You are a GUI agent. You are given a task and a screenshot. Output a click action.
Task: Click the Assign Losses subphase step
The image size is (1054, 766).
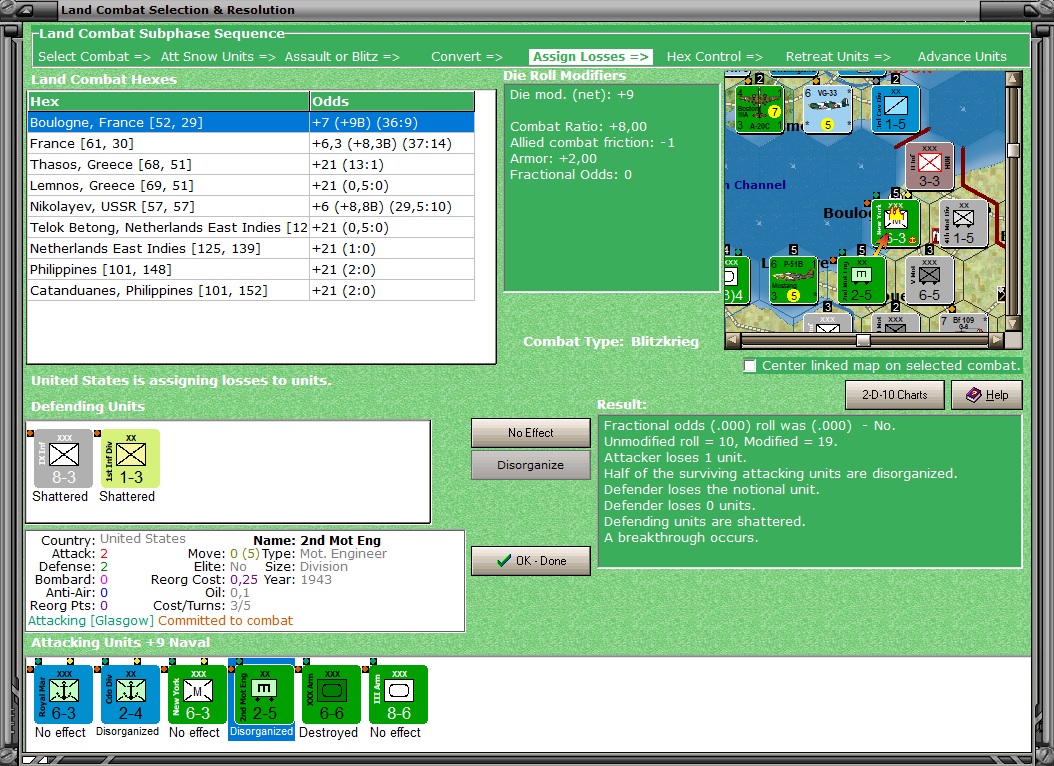[591, 56]
